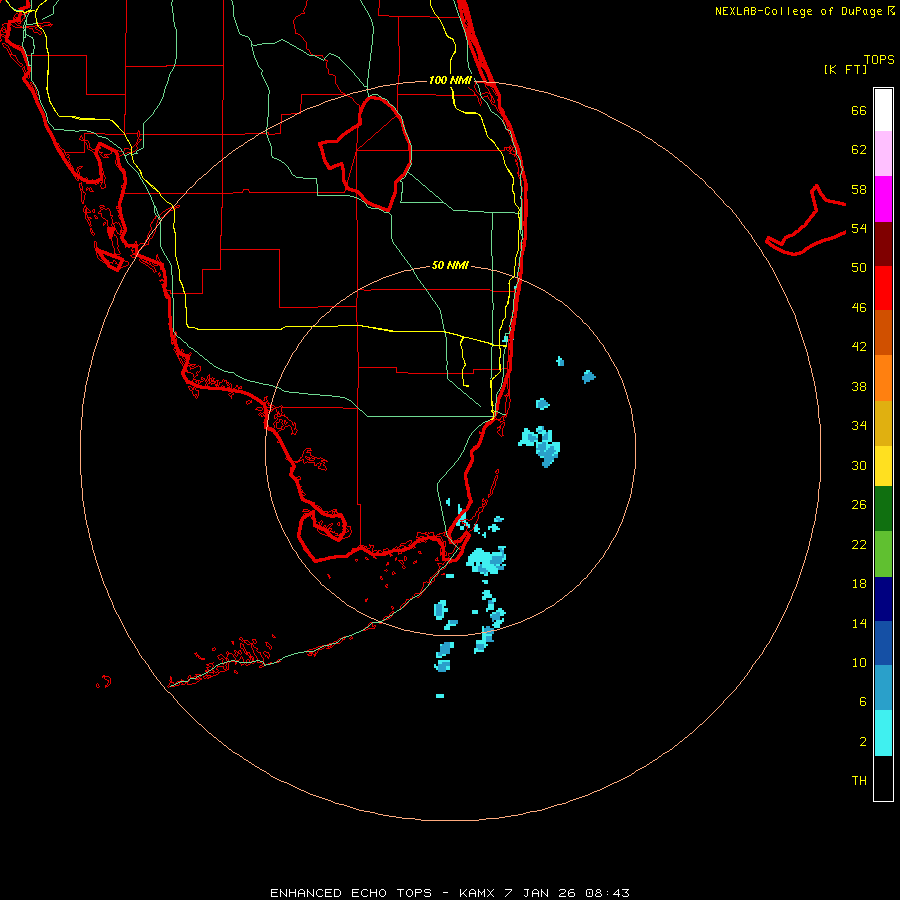Image resolution: width=900 pixels, height=900 pixels.
Task: Click the large cyan echo east of Key Largo
Action: pos(486,561)
